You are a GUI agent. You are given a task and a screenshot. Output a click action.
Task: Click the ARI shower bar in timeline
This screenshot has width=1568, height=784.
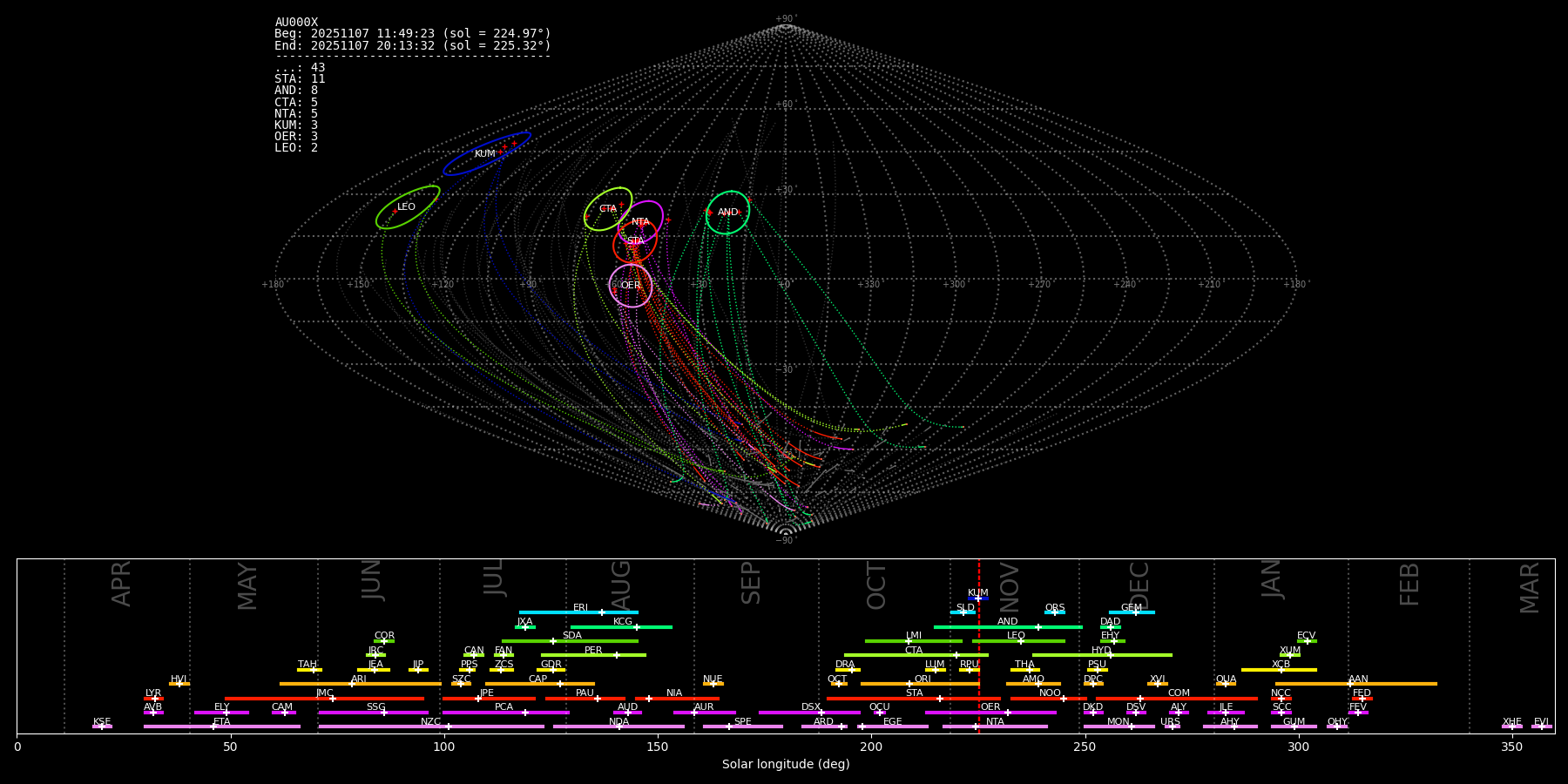tap(361, 684)
